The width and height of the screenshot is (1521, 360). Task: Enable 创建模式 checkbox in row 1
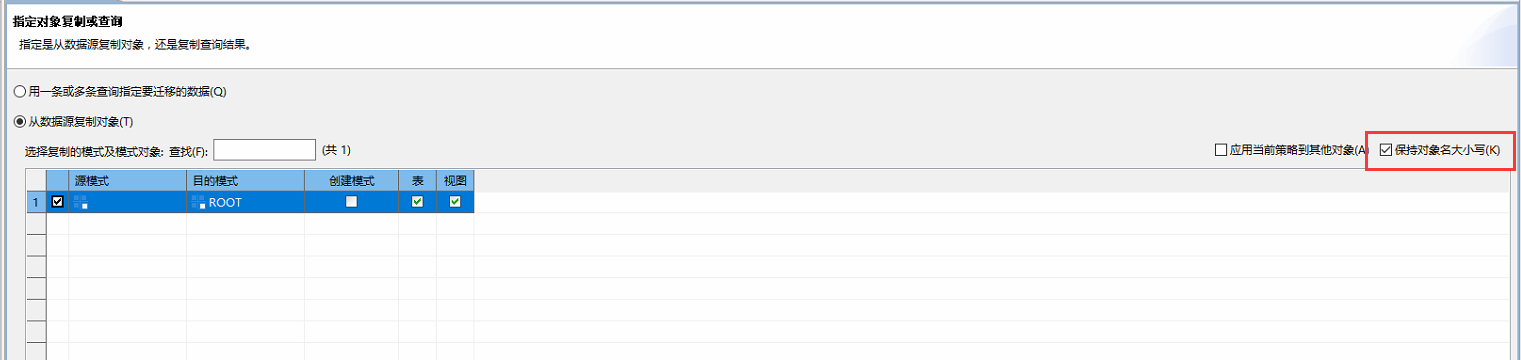click(x=351, y=202)
